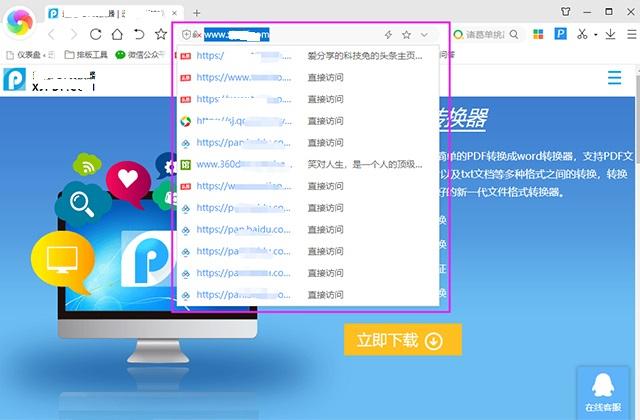Click the favorites star left of address bar
Image resolution: width=640 pixels, height=420 pixels.
point(161,34)
